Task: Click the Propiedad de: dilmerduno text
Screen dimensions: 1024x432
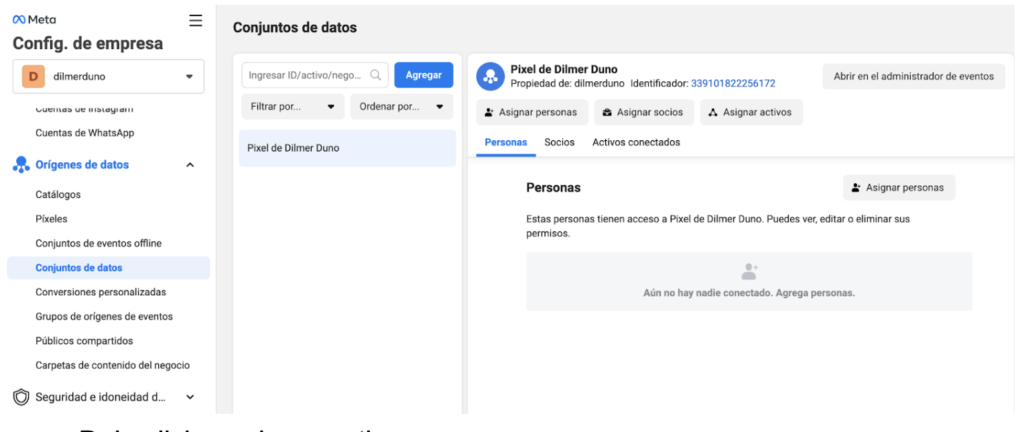Action: (x=567, y=84)
